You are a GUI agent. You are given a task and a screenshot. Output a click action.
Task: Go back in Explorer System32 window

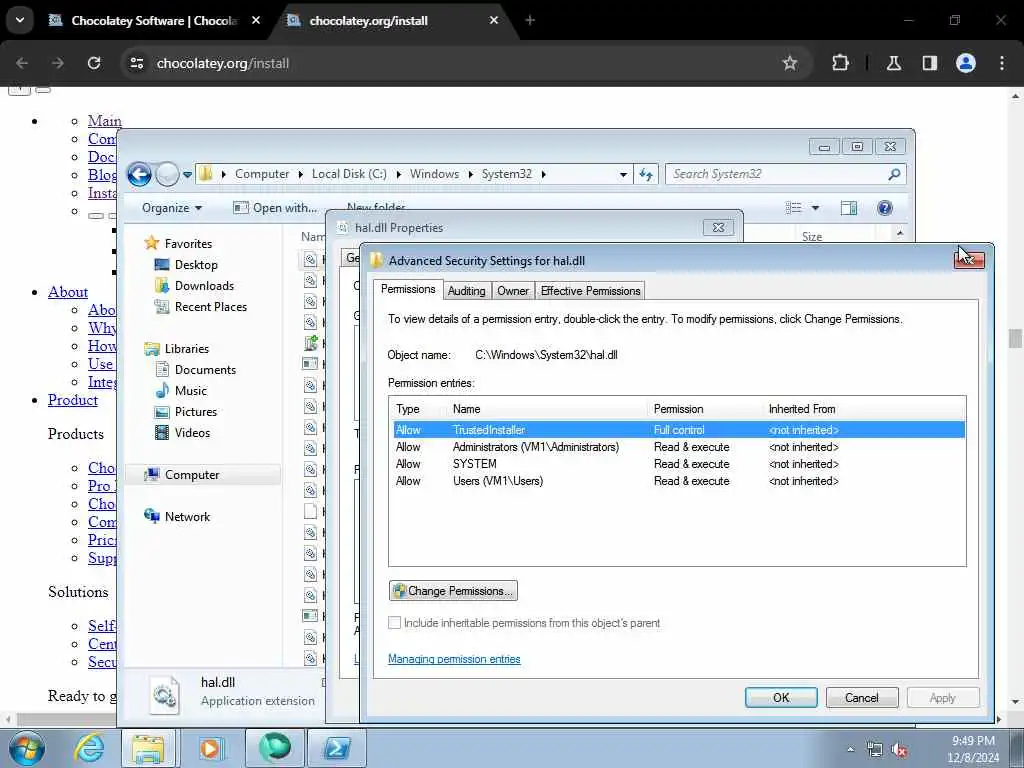click(x=139, y=174)
